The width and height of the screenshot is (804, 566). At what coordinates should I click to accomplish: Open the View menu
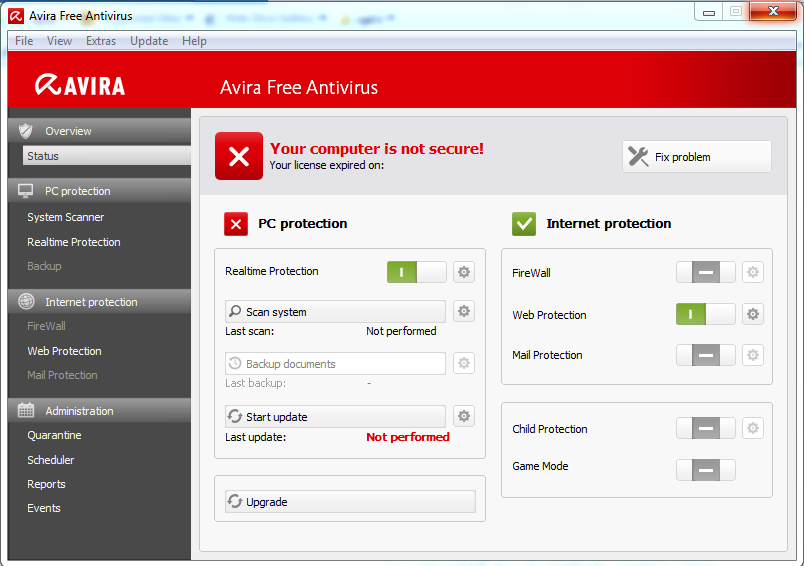(x=59, y=41)
